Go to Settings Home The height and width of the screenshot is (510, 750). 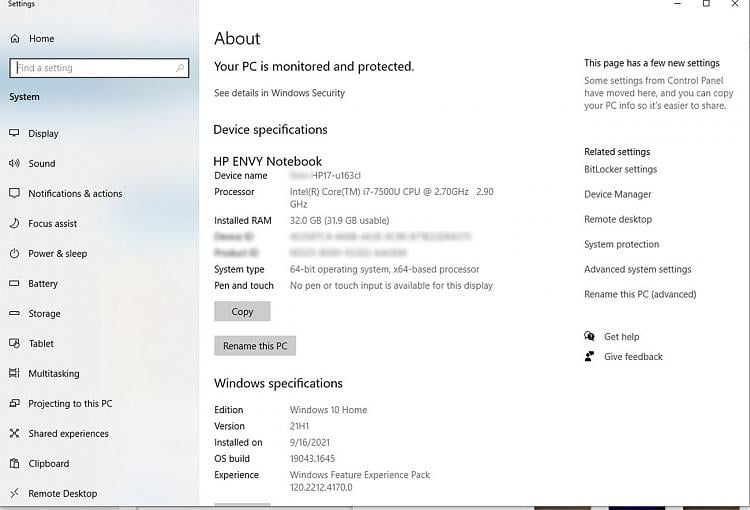pos(42,39)
